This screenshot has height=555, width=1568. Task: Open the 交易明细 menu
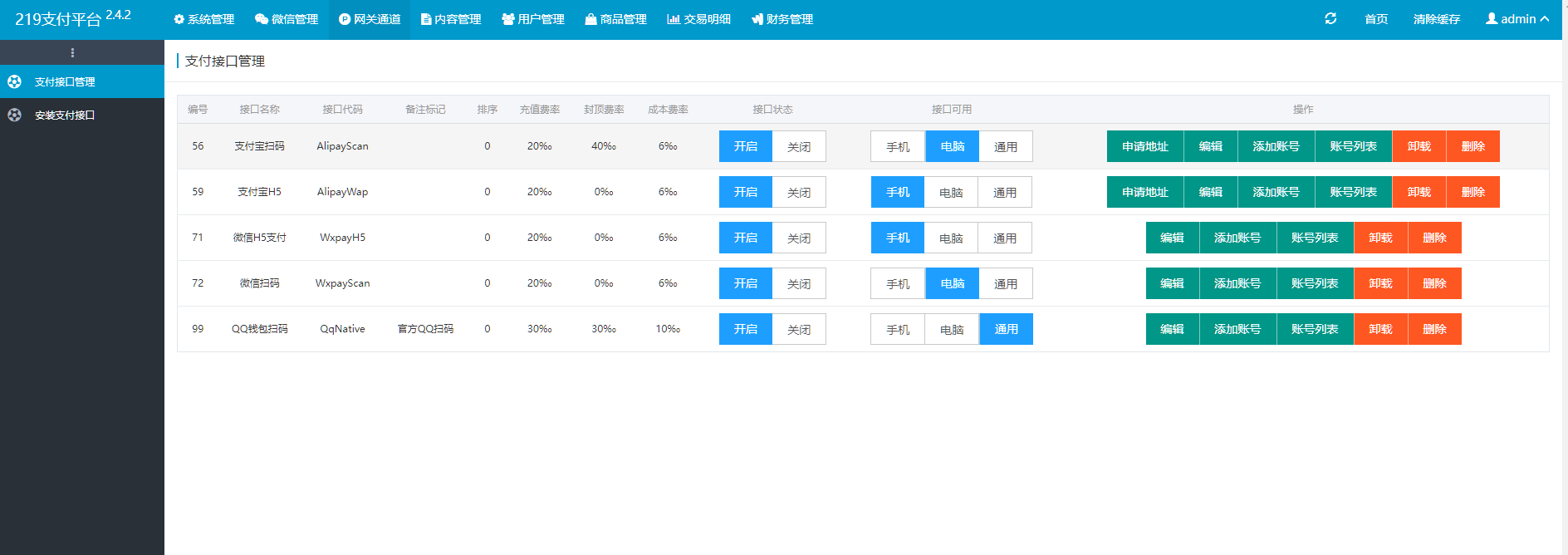pos(698,19)
